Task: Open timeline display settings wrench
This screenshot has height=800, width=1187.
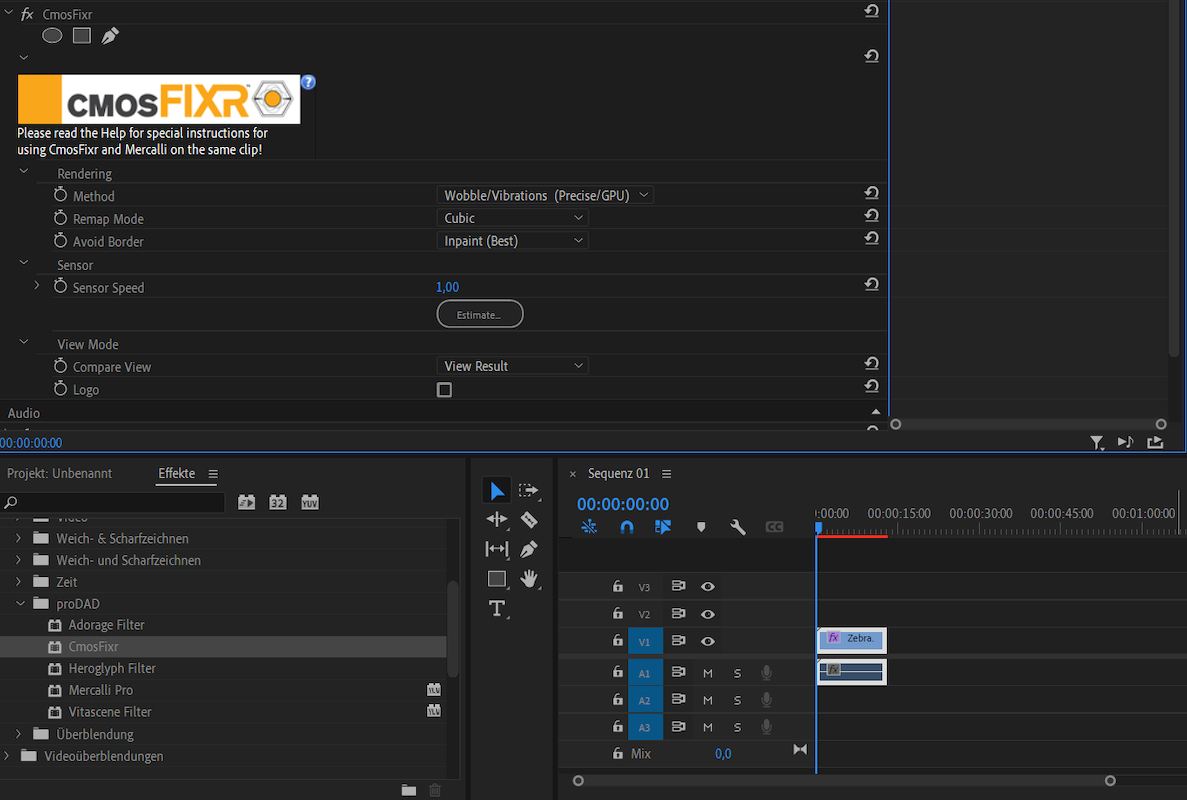Action: [x=737, y=527]
